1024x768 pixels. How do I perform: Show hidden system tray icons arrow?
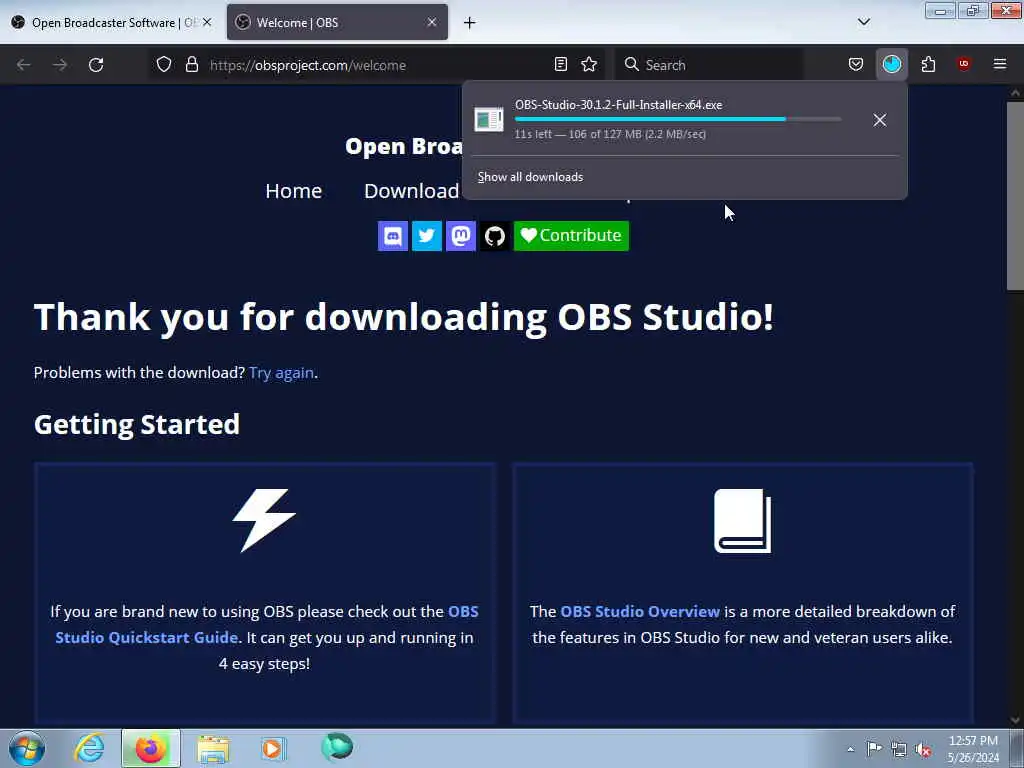850,749
